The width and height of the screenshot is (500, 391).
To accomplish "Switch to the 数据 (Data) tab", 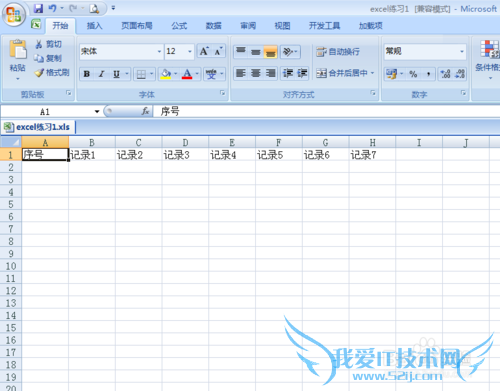I will tap(214, 26).
